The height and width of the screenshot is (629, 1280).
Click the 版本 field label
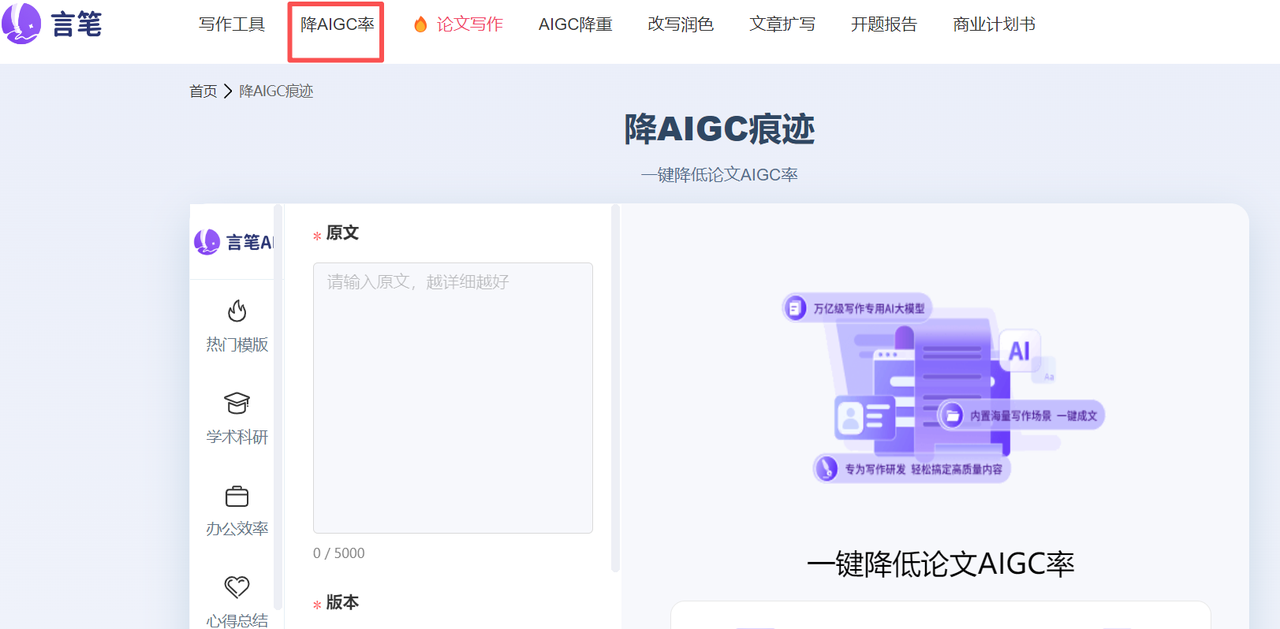[342, 602]
